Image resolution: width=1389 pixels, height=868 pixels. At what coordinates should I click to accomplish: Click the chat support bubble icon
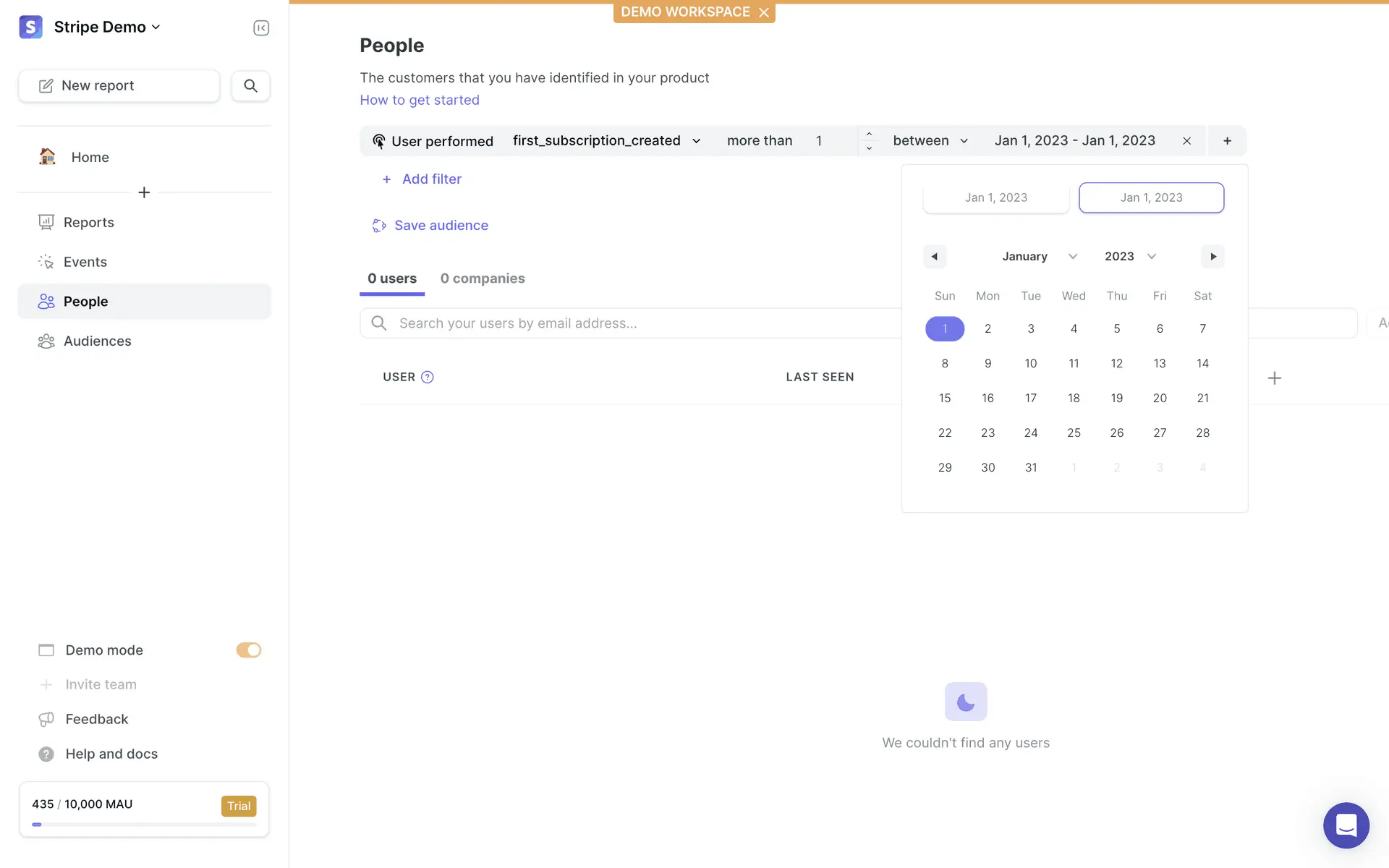click(1346, 825)
